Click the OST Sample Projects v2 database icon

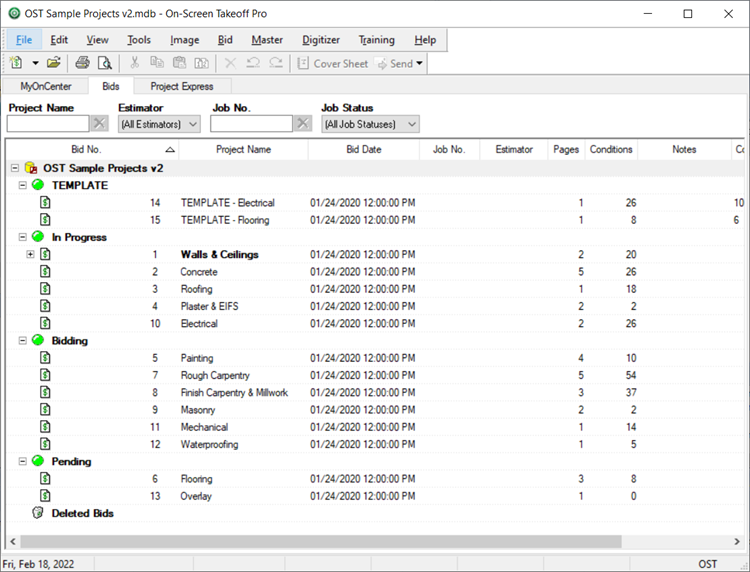point(31,168)
